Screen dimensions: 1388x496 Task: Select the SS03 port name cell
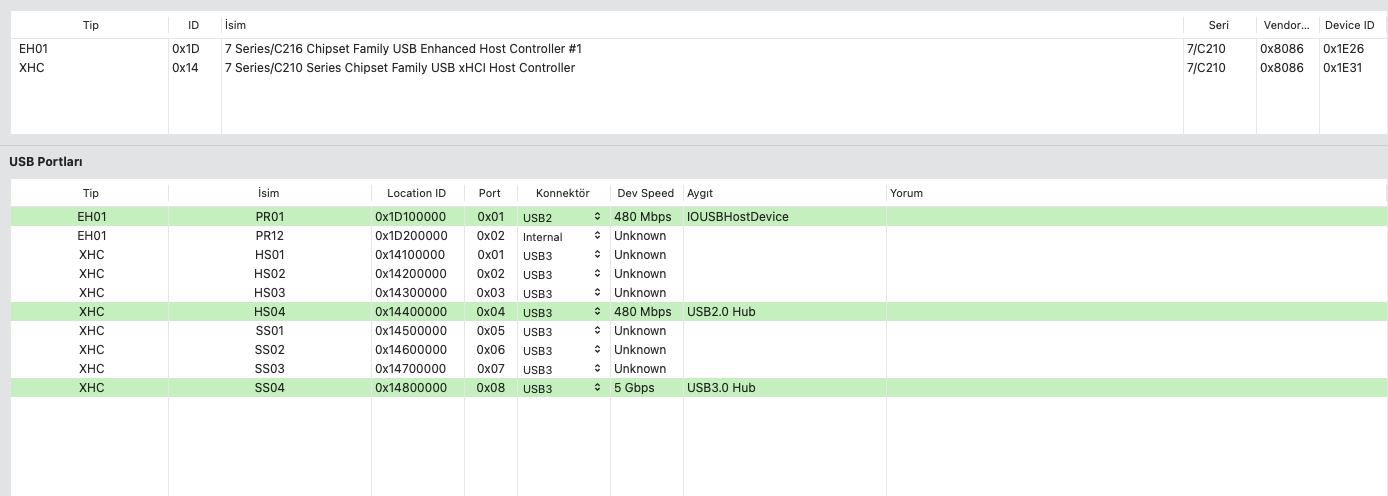(270, 369)
